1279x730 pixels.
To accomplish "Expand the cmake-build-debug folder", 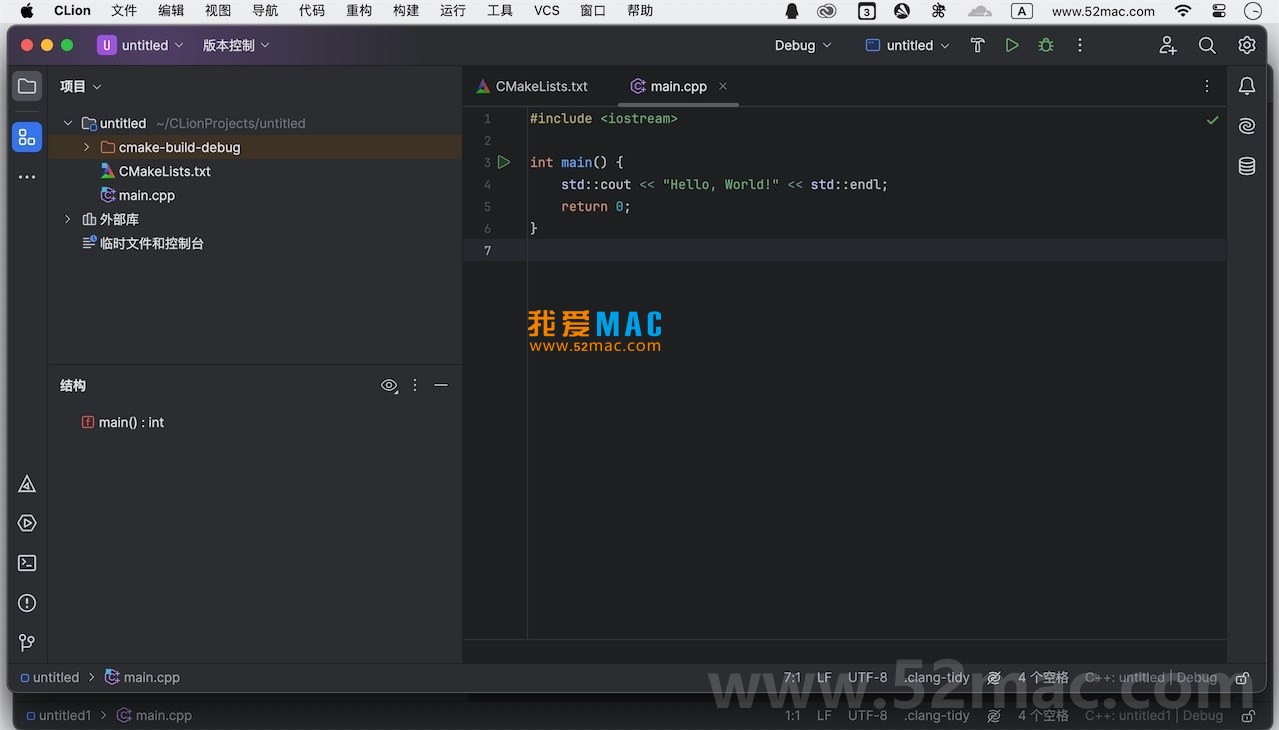I will (87, 147).
